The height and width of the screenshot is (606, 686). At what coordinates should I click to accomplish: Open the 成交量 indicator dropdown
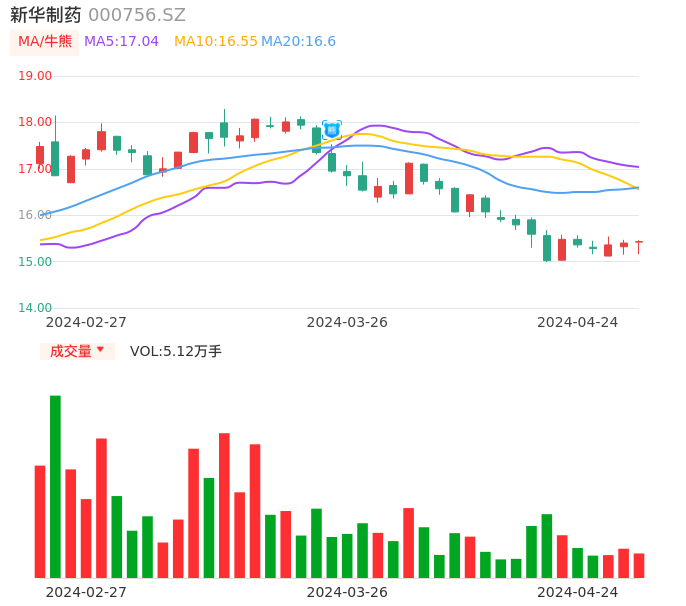[77, 351]
